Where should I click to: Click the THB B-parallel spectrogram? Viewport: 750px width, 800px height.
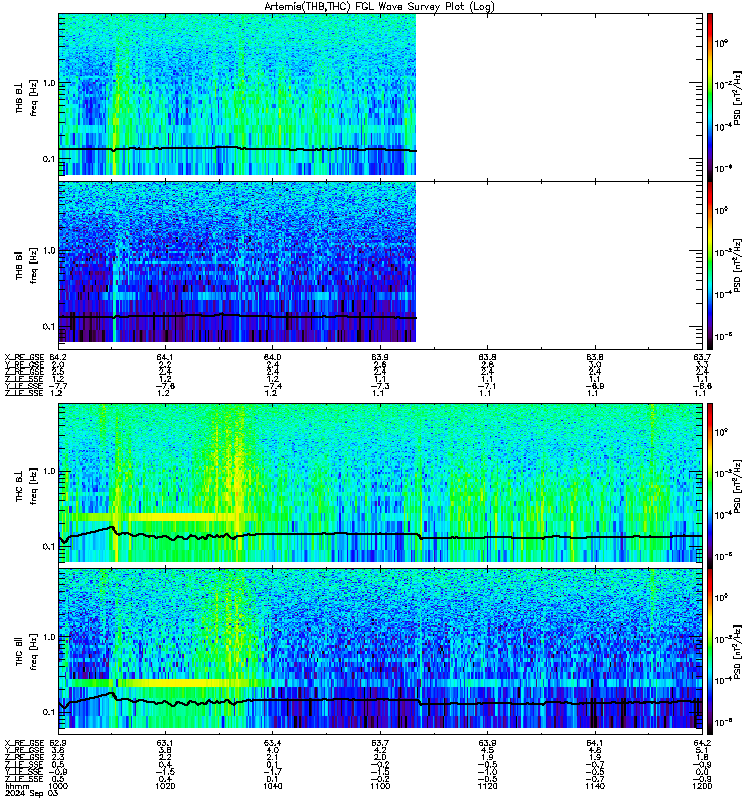point(237,262)
